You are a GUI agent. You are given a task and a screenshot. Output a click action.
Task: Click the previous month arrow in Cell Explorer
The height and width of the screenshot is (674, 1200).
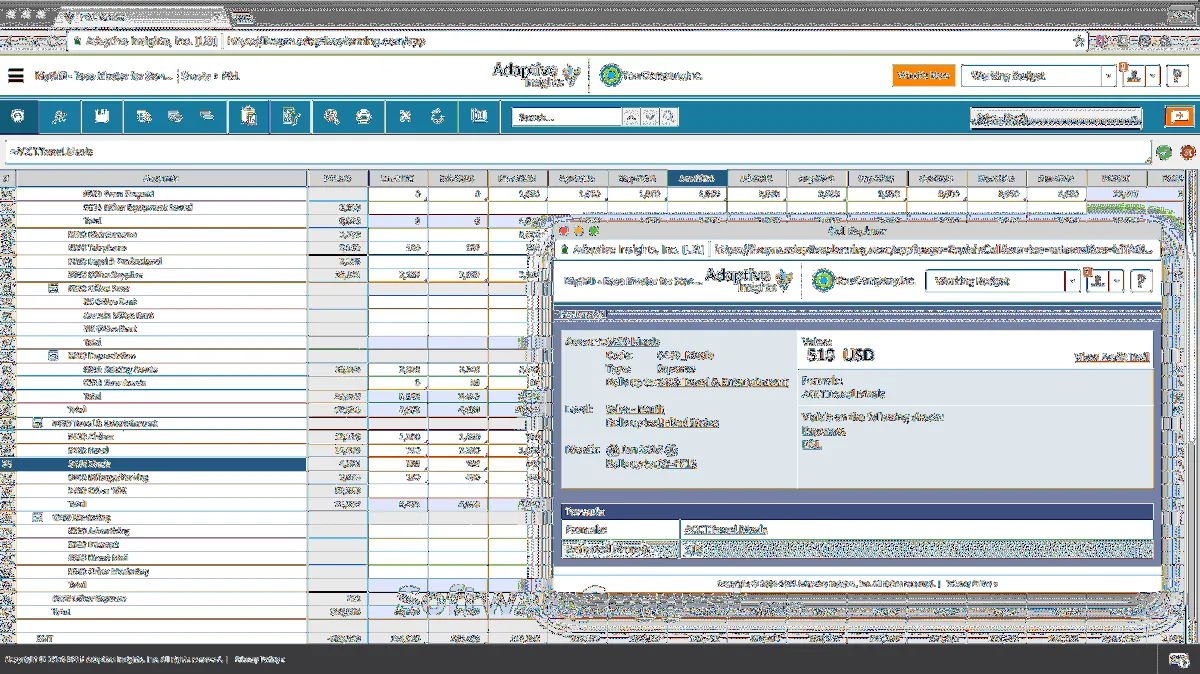click(613, 450)
